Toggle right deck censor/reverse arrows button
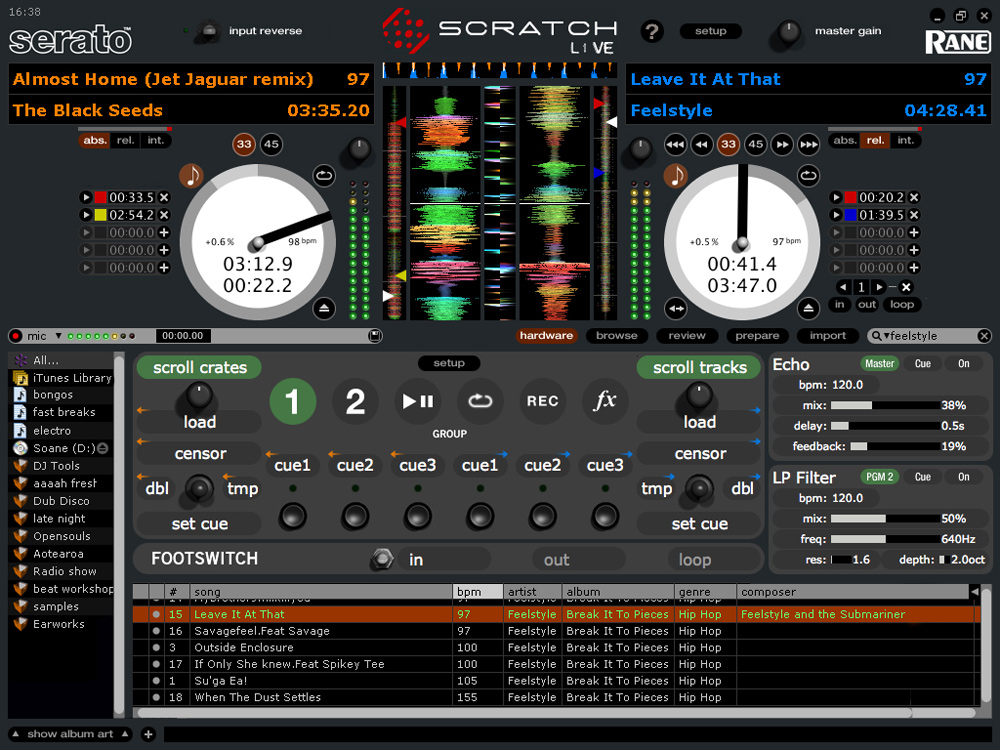Viewport: 1000px width, 750px height. [675, 309]
